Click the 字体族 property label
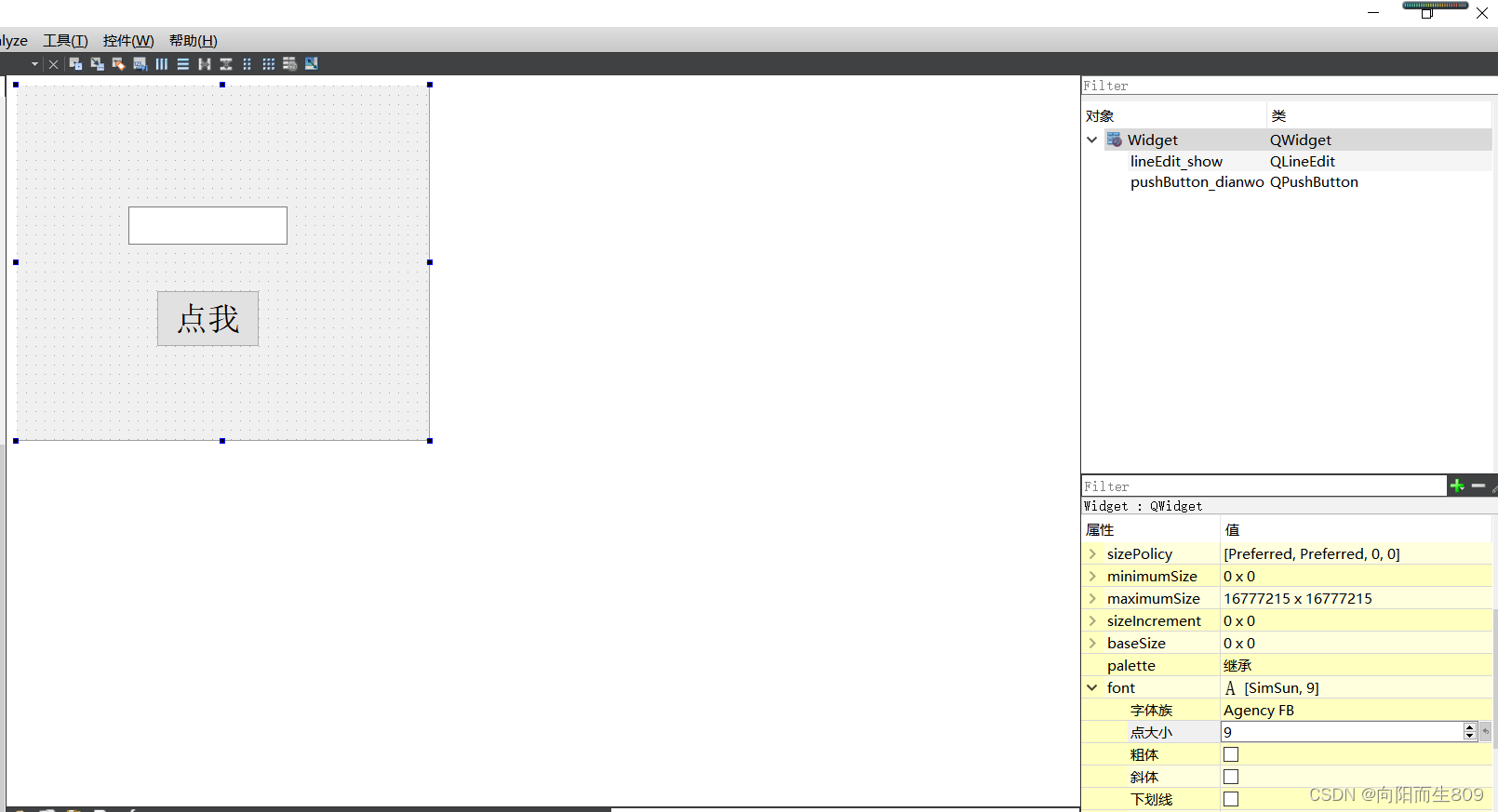Image resolution: width=1498 pixels, height=812 pixels. coord(1151,710)
